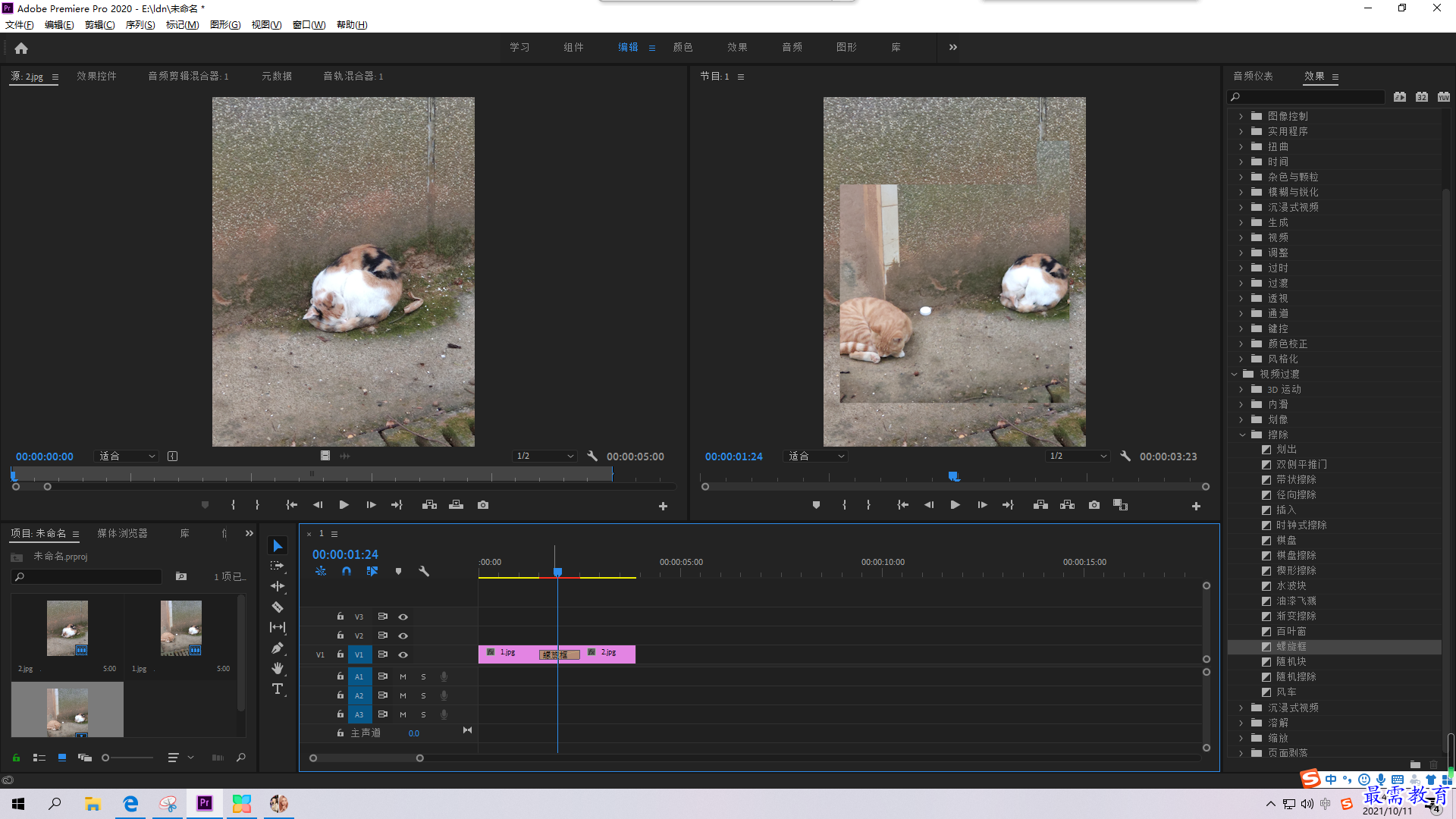Collapse the 擦除 folder

point(1242,435)
